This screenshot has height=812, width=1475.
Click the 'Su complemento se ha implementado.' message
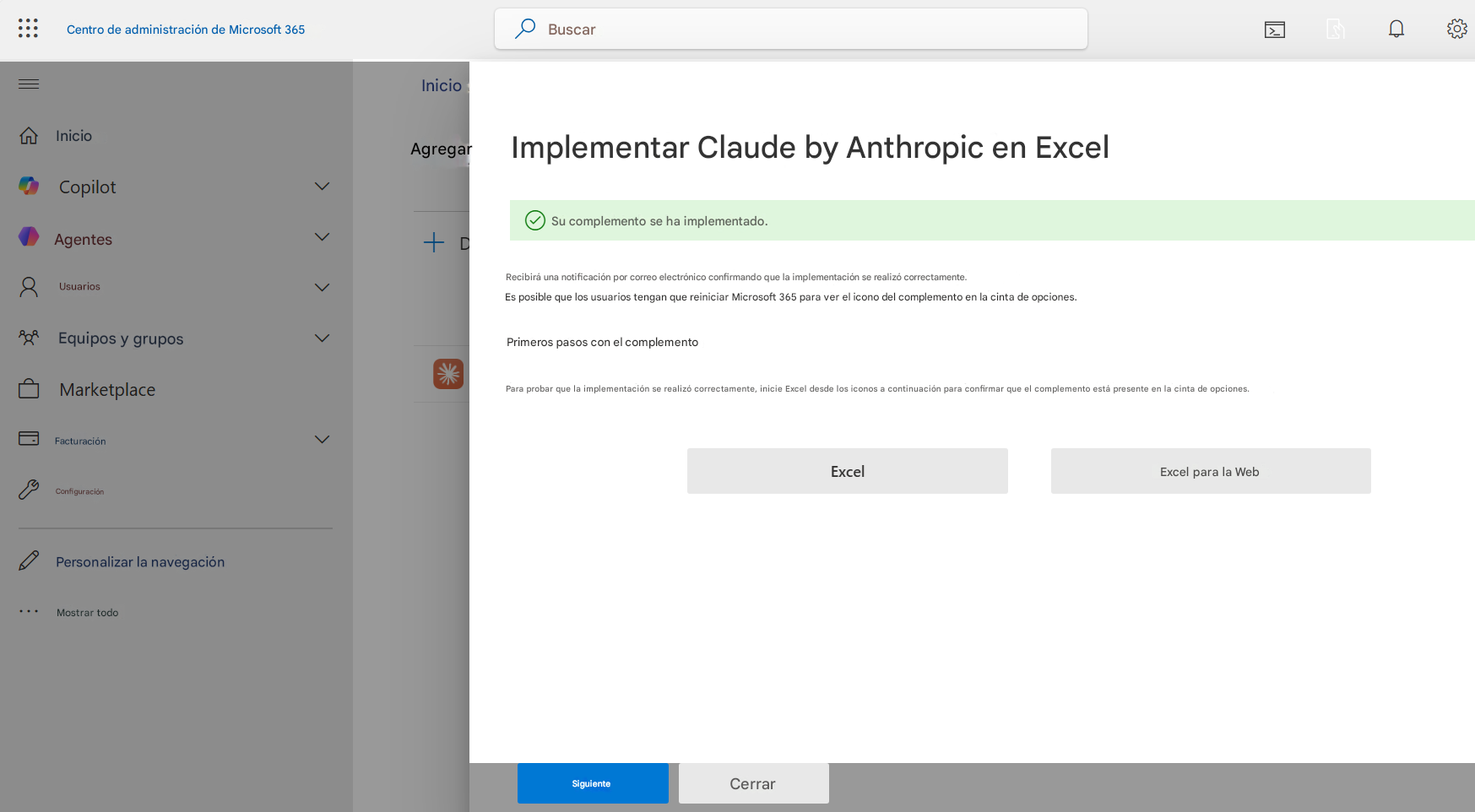coord(659,221)
